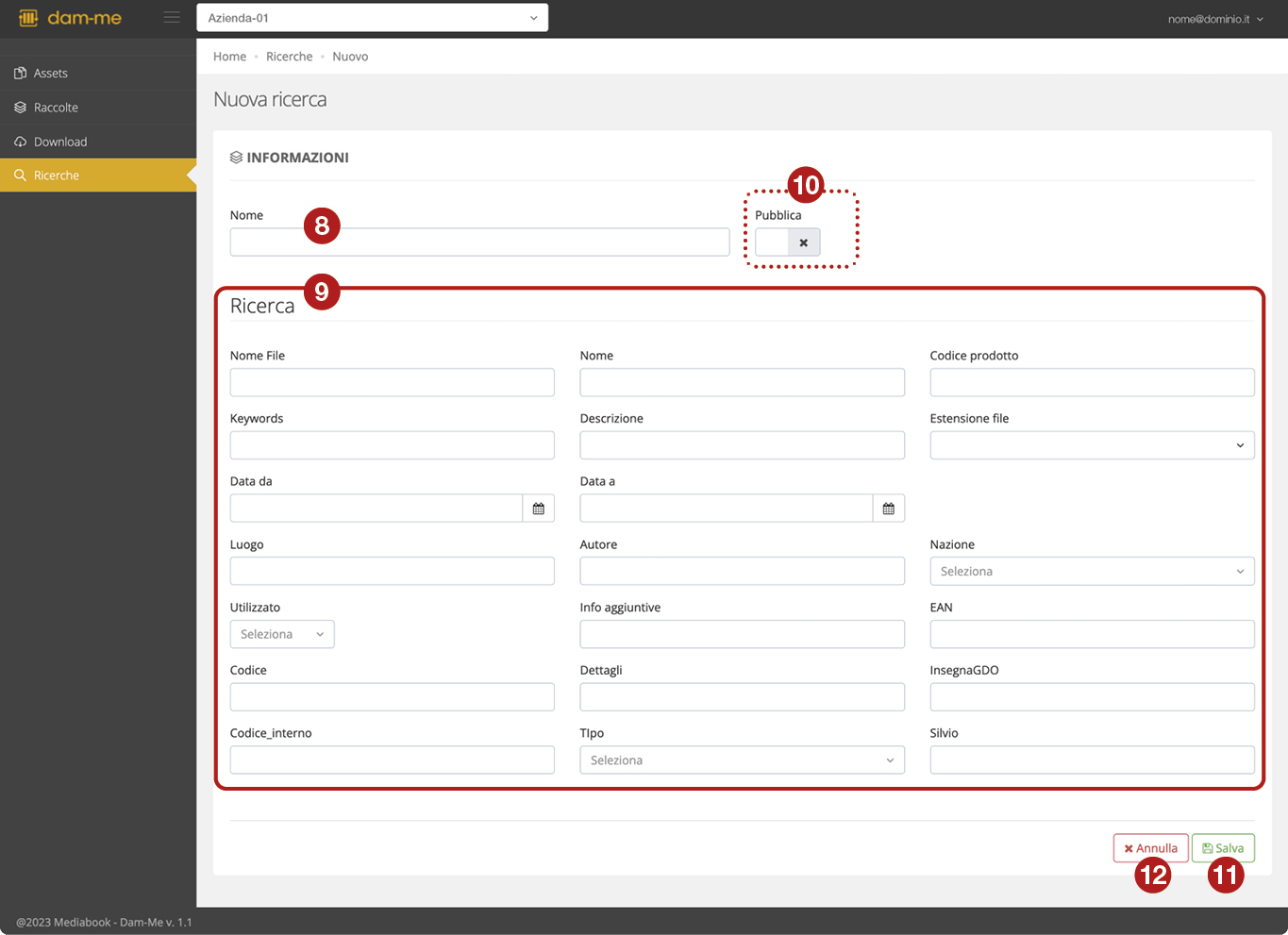Viewport: 1288px width, 935px height.
Task: Click the Data a date field
Action: (727, 509)
